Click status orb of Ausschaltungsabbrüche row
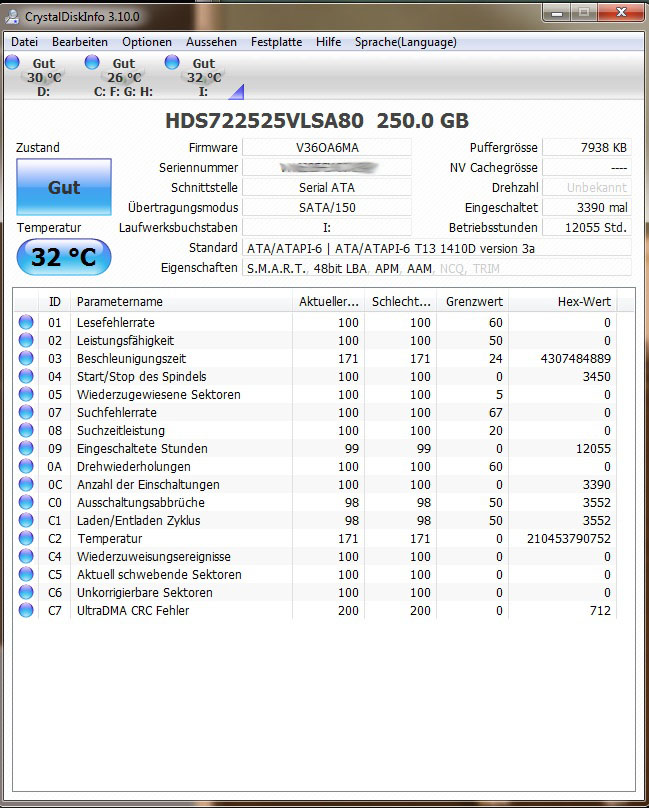Screen dimensions: 649x808 coord(26,502)
